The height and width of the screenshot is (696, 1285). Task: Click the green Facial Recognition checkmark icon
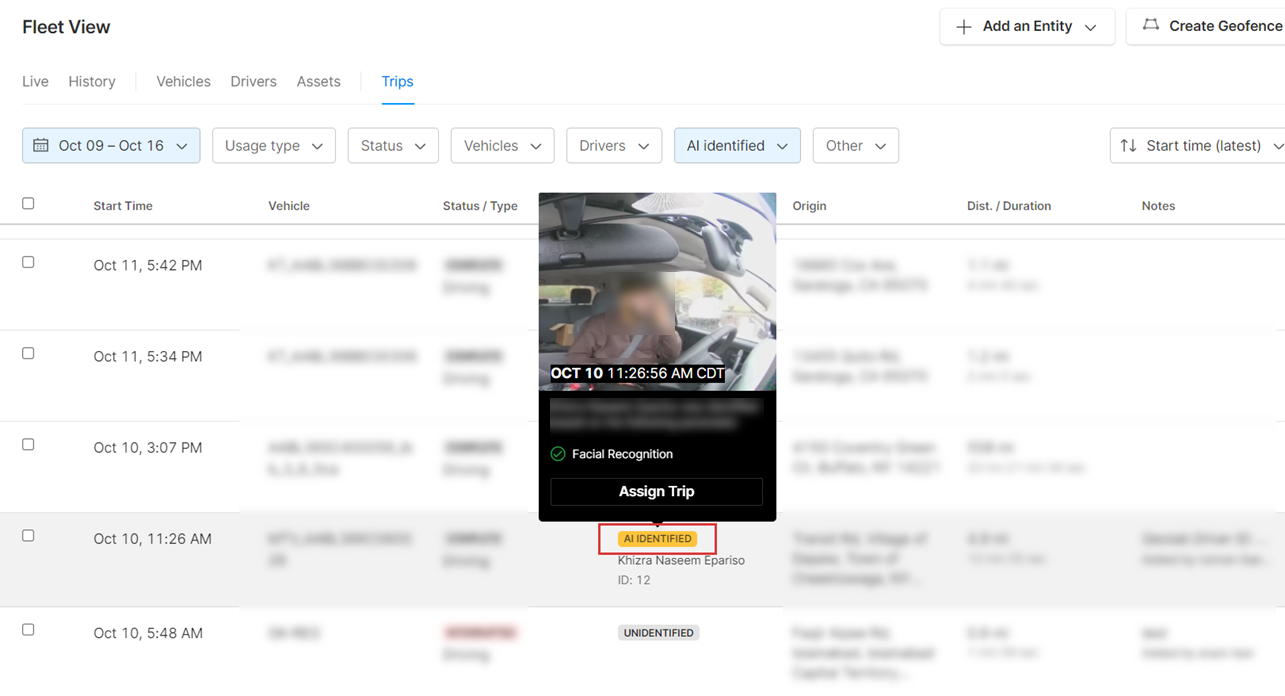point(558,454)
